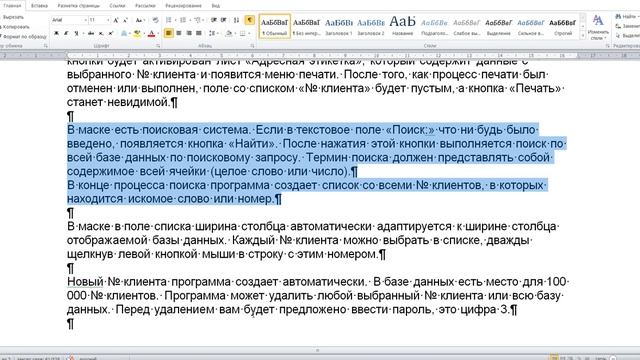
Task: Click Формат по образцу button
Action: pos(23,36)
